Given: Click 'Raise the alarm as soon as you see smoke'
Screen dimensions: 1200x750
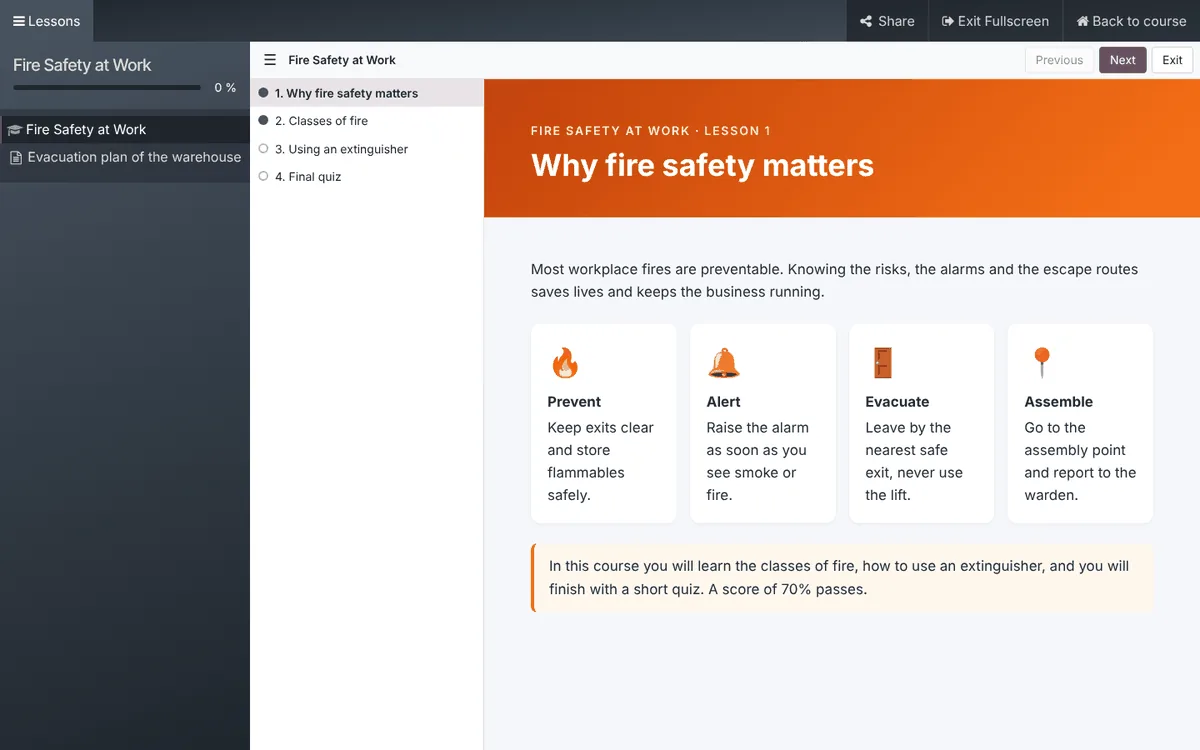Looking at the screenshot, I should [x=757, y=461].
